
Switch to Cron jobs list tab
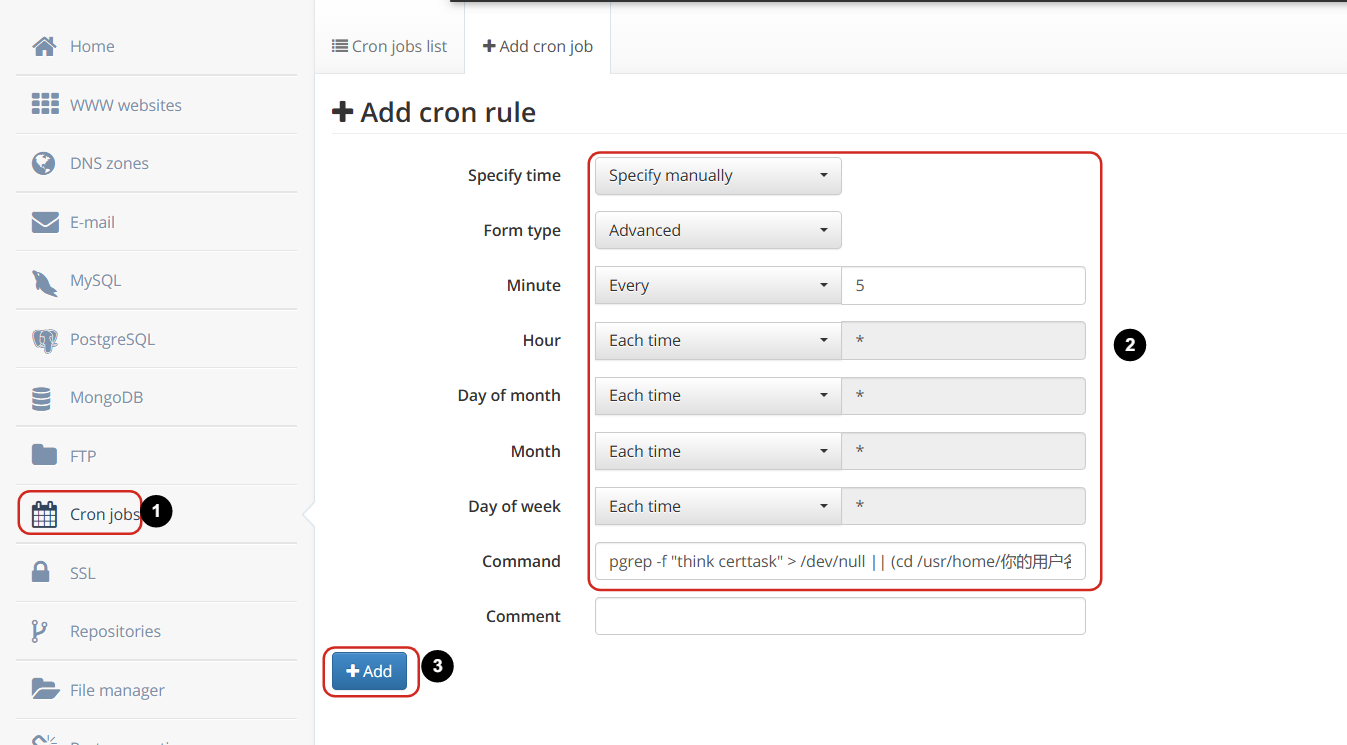click(x=390, y=46)
